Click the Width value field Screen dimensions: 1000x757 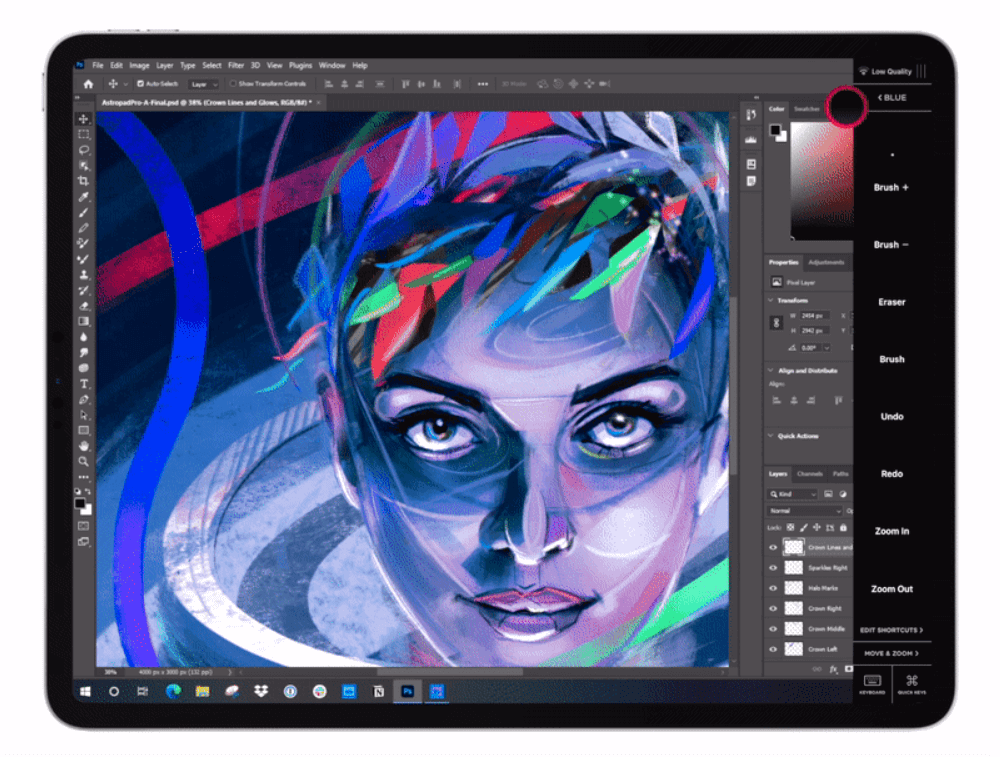pyautogui.click(x=814, y=316)
